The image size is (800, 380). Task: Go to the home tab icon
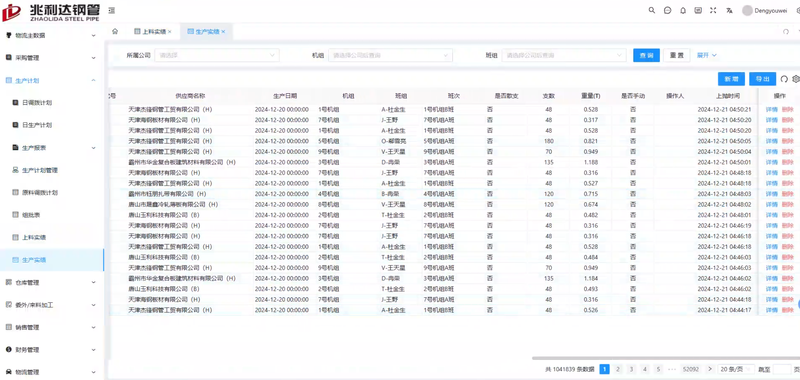point(115,31)
